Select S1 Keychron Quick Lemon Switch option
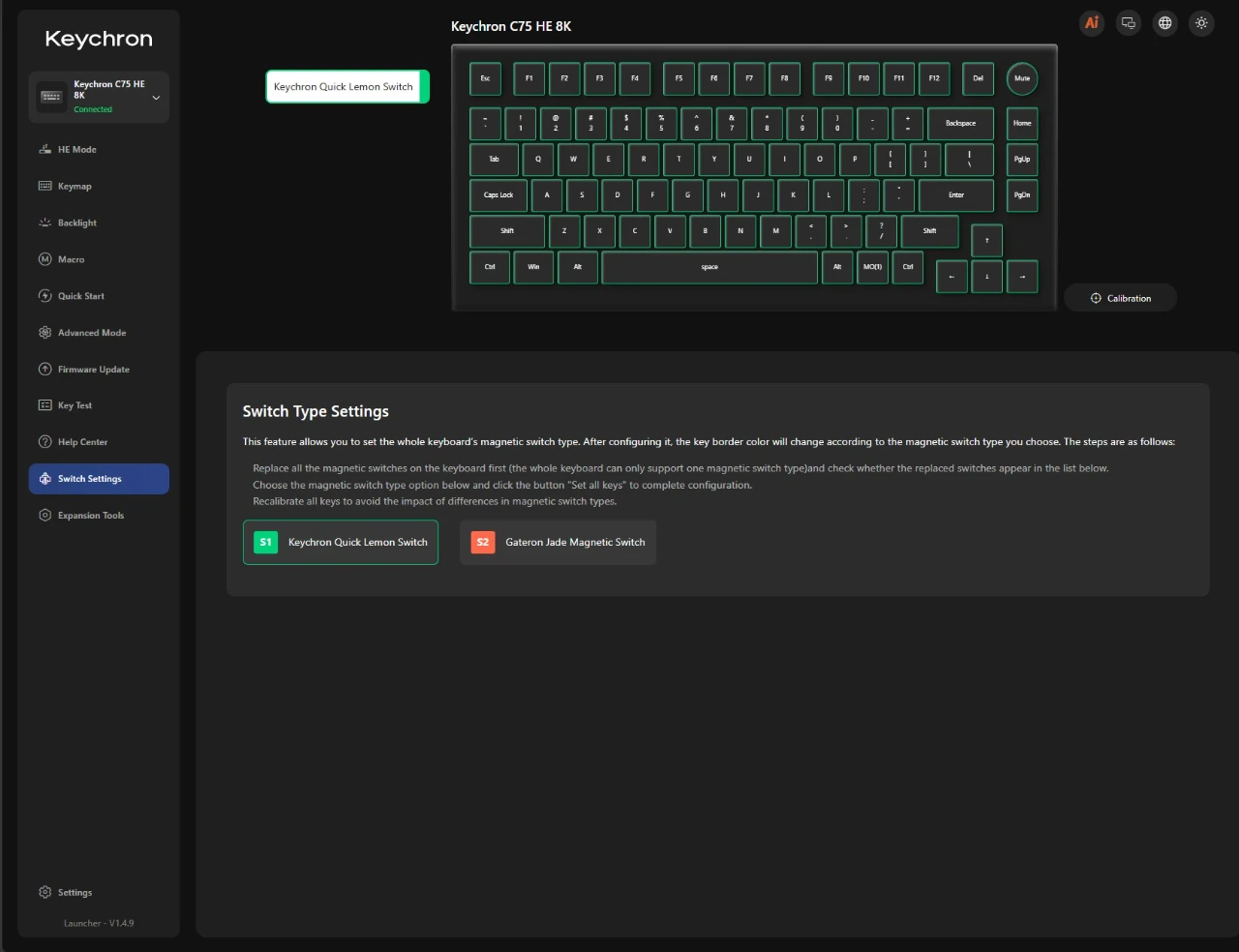 pyautogui.click(x=341, y=543)
